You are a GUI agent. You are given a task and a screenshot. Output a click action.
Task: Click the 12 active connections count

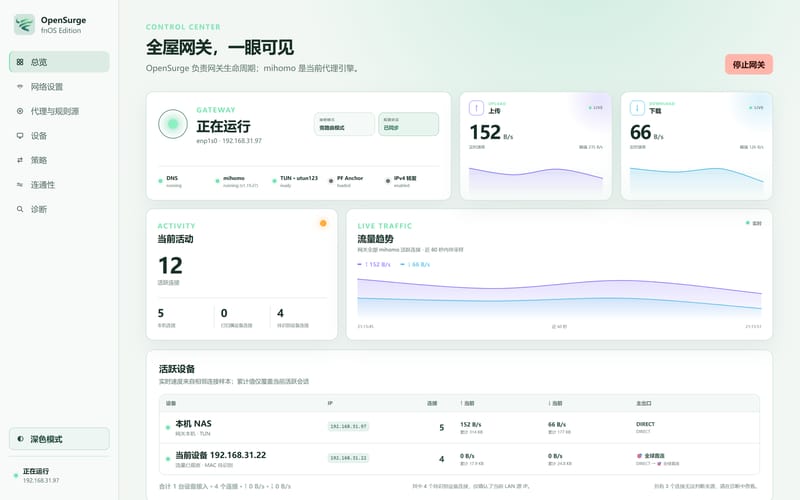click(170, 266)
